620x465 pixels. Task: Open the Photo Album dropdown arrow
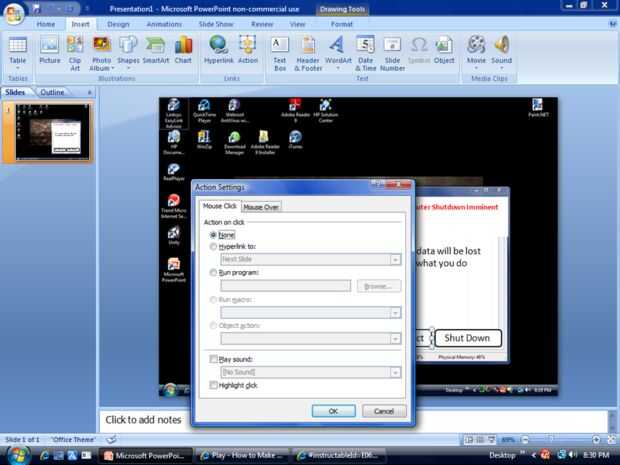pyautogui.click(x=113, y=68)
